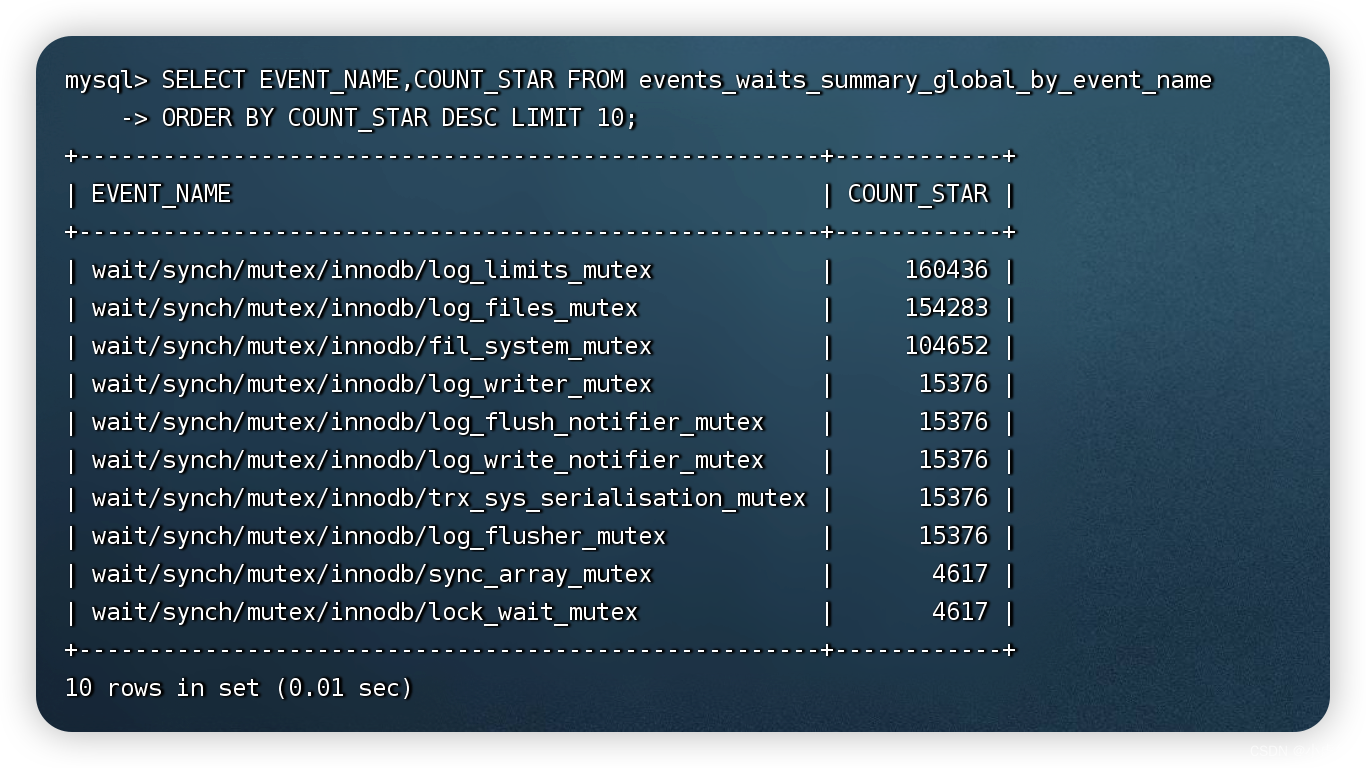The height and width of the screenshot is (768, 1366).
Task: Click the 4617 count for lock_wait_mutex
Action: pyautogui.click(x=960, y=612)
